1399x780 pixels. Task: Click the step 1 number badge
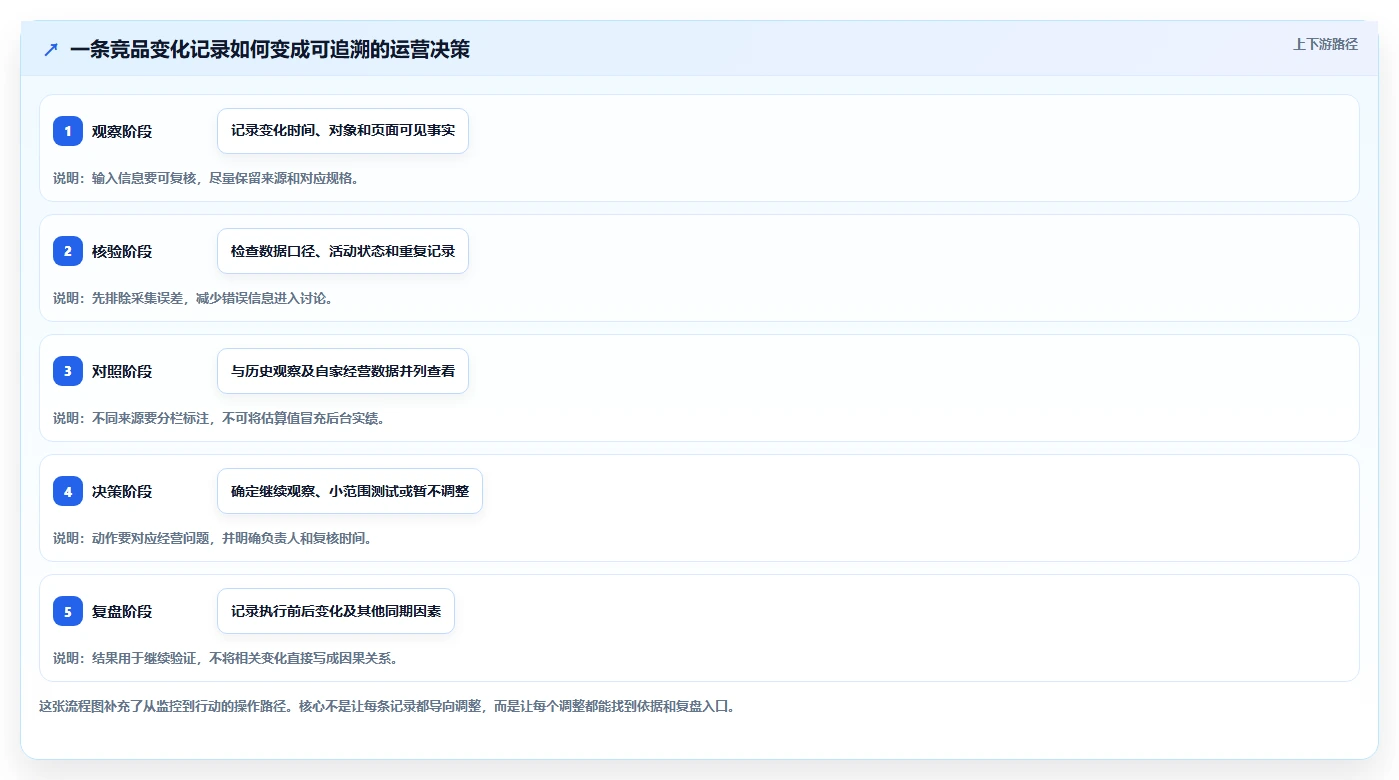68,131
